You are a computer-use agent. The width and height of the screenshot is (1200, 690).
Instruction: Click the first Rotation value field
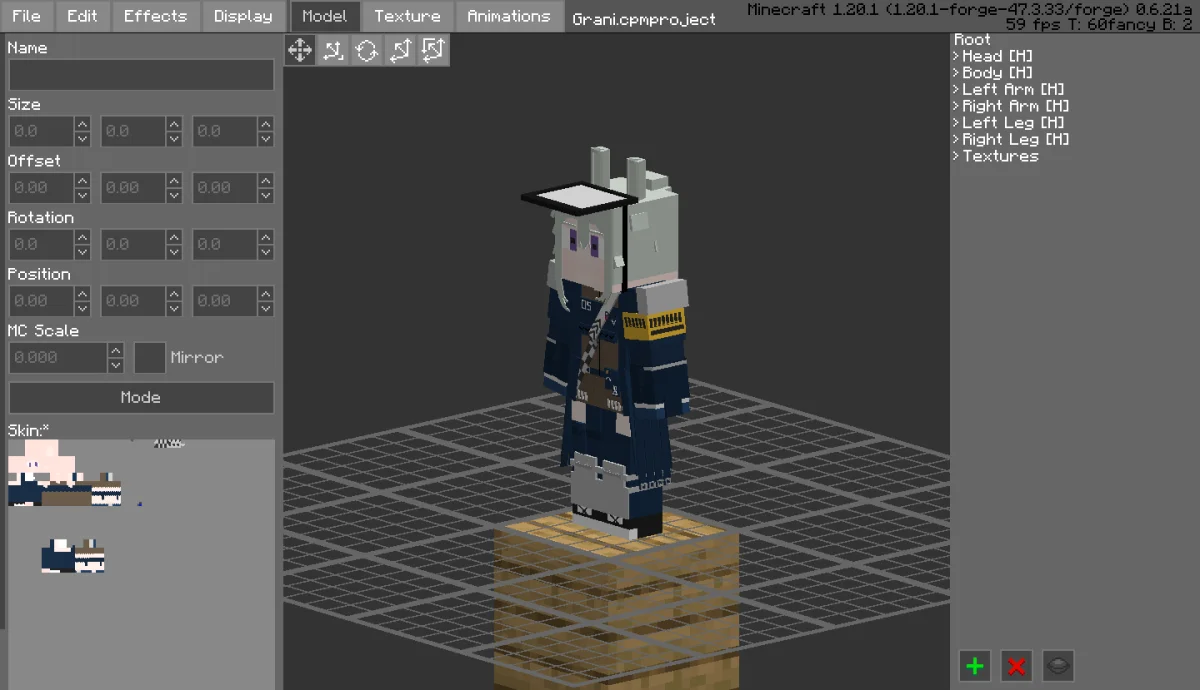coord(41,244)
